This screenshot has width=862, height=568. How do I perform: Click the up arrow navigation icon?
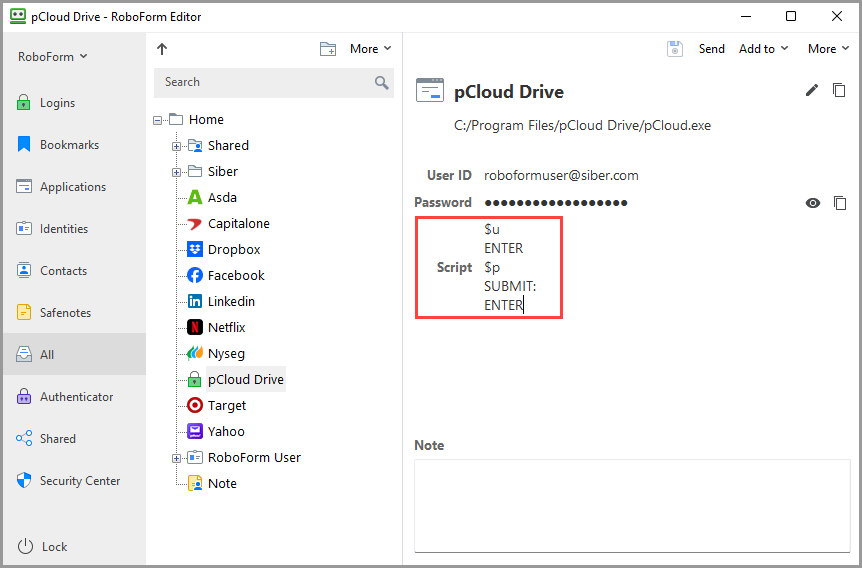click(162, 49)
